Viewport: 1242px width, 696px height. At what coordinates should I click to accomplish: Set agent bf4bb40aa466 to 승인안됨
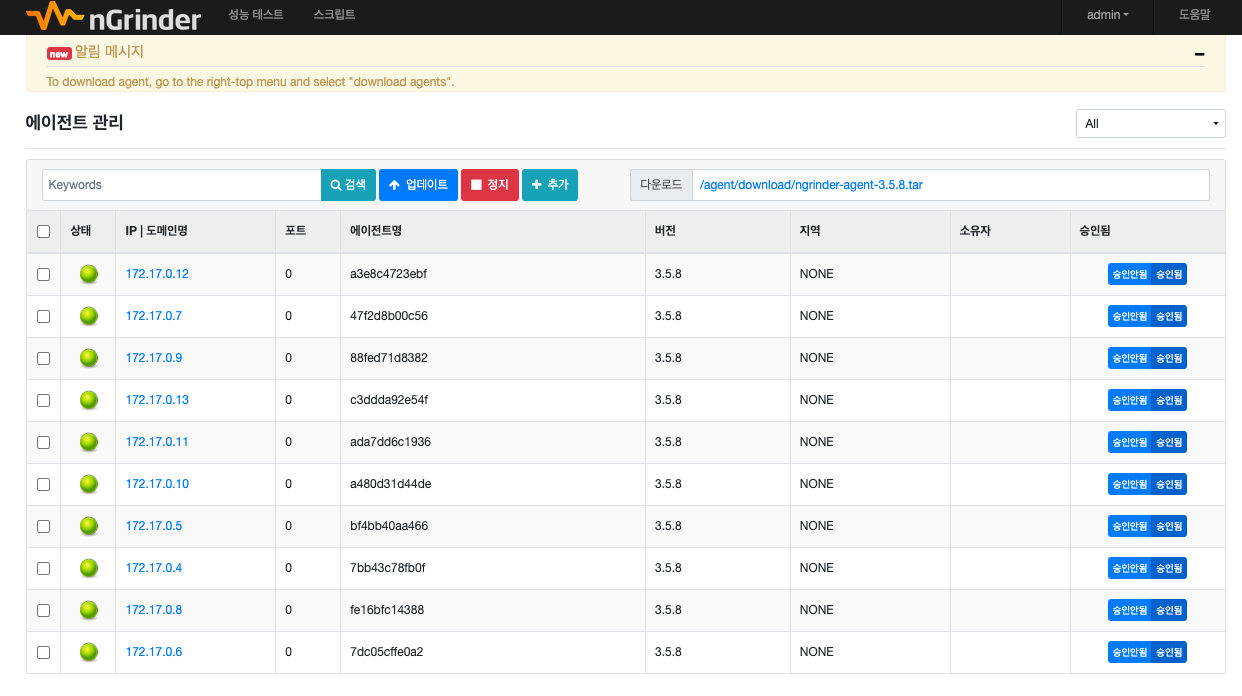point(1130,526)
